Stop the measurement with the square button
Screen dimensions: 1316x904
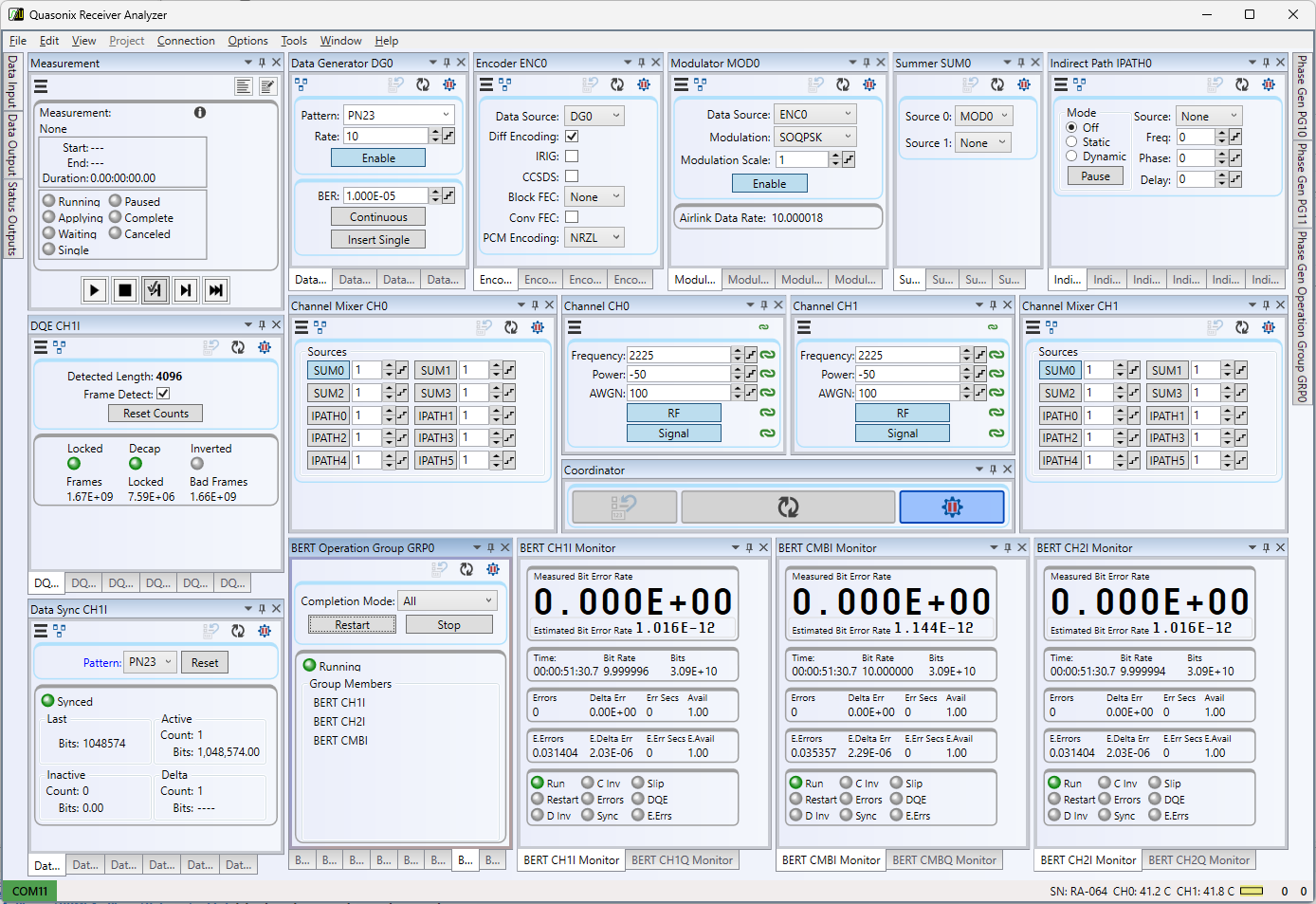pos(124,290)
